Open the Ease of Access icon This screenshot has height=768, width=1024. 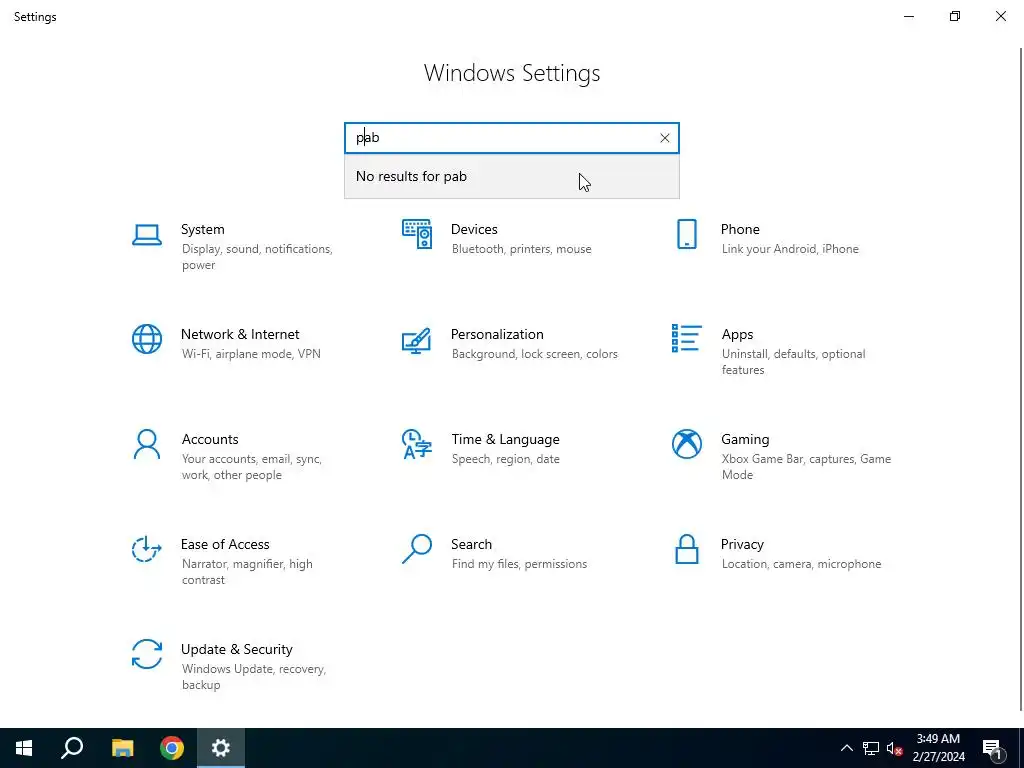[147, 549]
